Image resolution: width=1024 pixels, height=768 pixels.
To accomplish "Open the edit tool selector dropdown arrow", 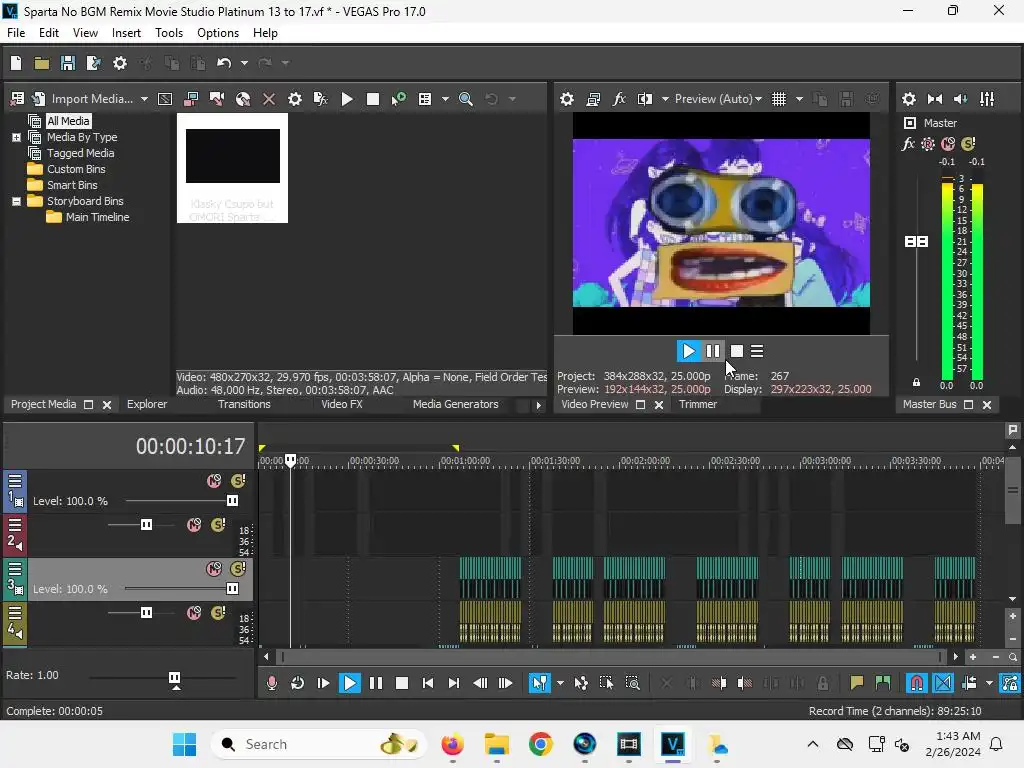I will (560, 683).
